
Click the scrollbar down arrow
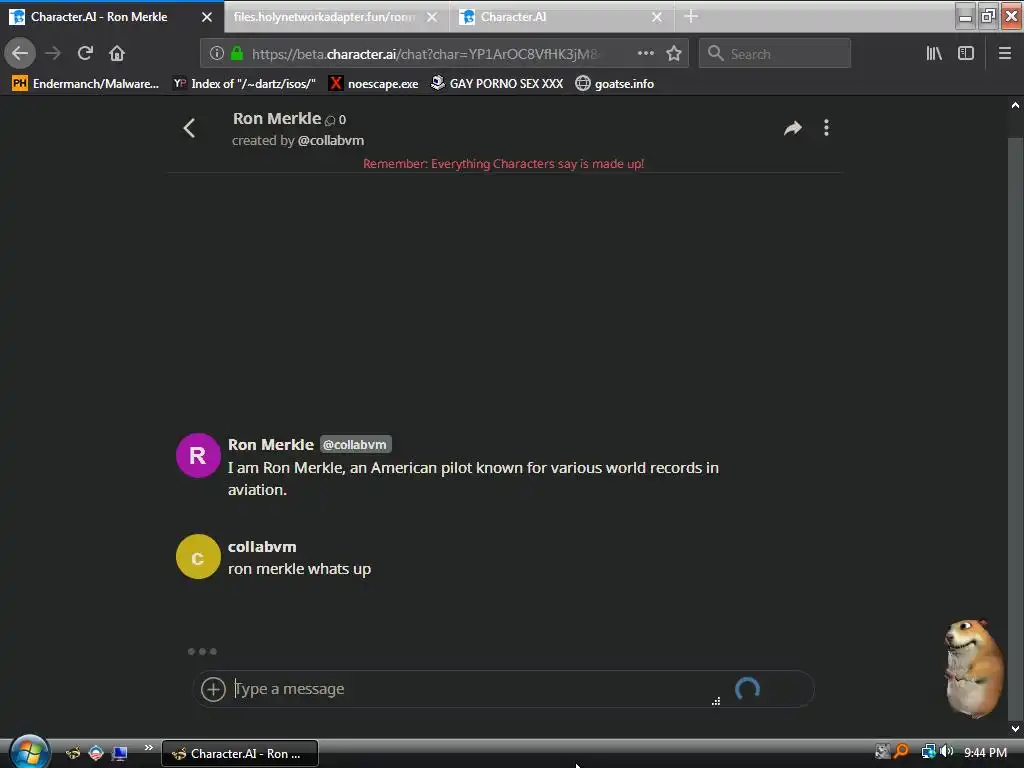tap(1015, 728)
